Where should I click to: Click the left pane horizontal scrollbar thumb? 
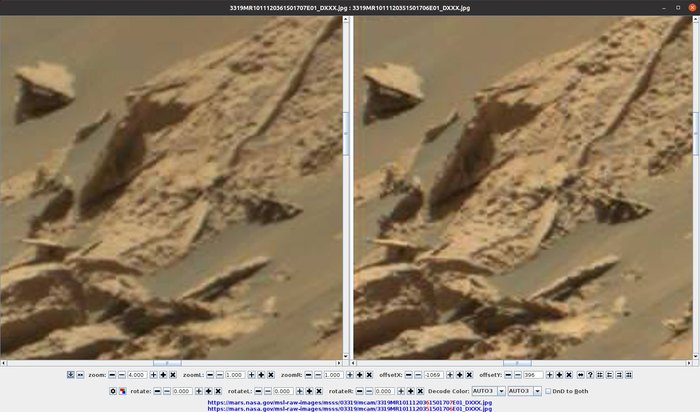[167, 363]
